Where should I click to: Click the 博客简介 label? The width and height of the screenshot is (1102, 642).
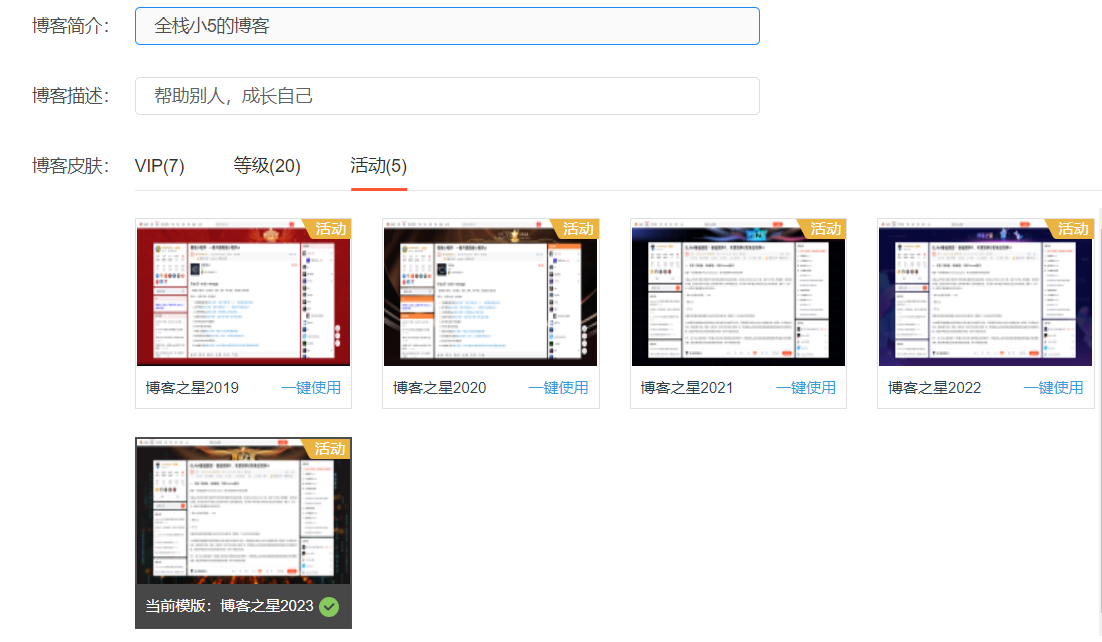[70, 26]
